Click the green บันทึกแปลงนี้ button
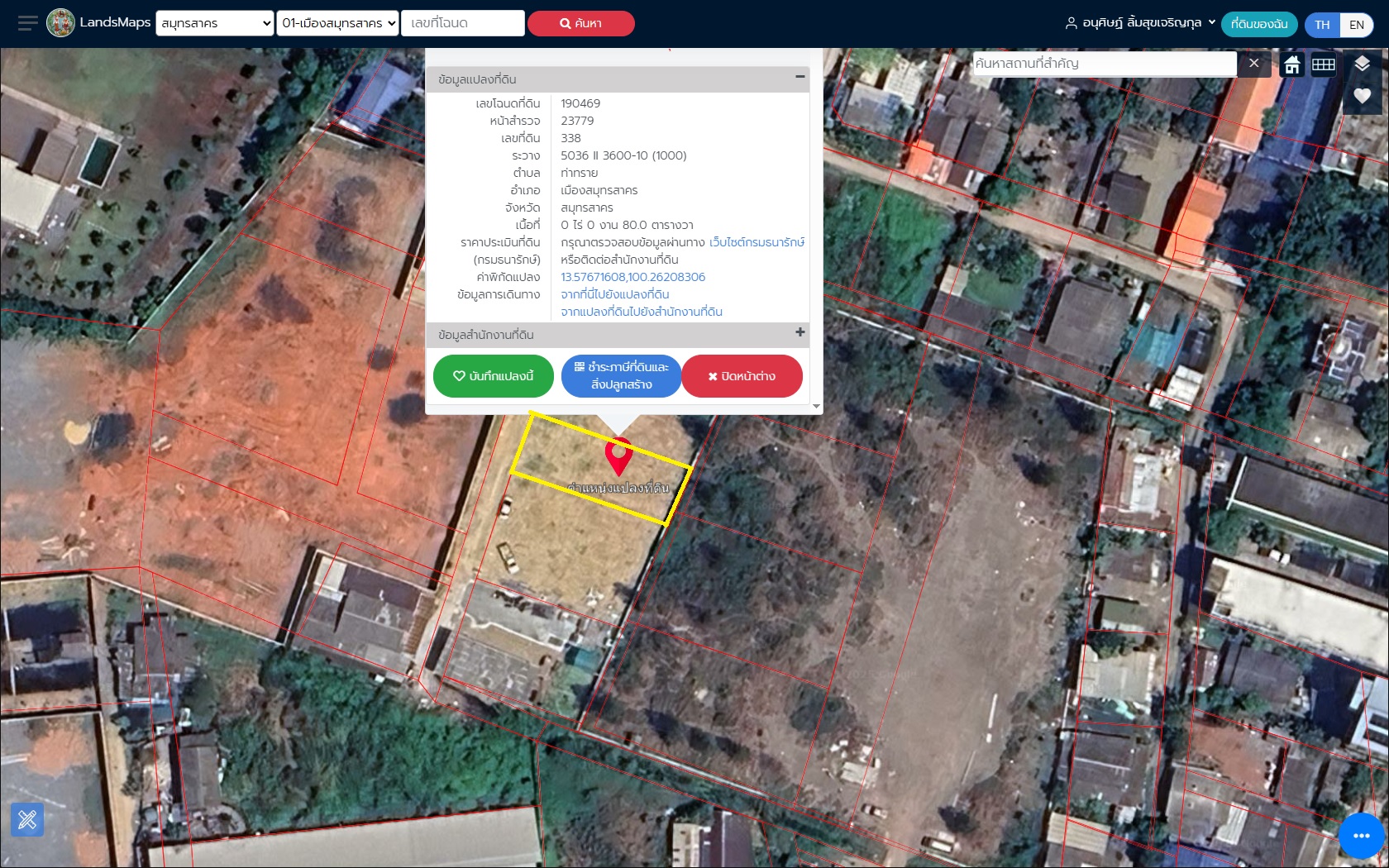1389x868 pixels. (493, 376)
